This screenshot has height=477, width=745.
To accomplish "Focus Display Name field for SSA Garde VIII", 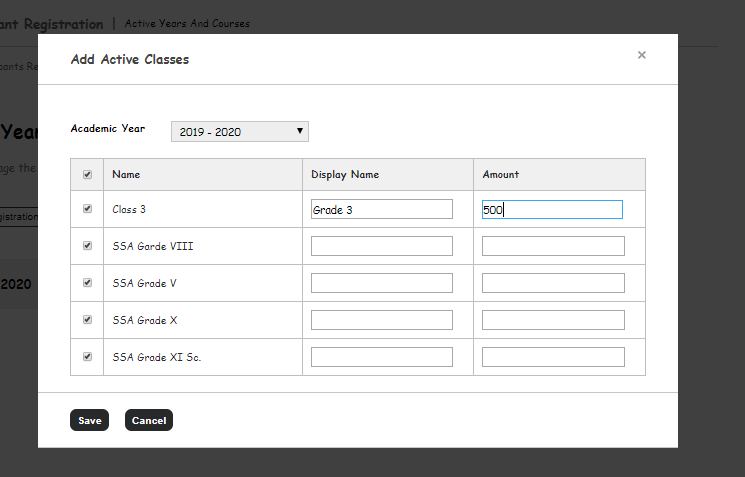I will [x=382, y=246].
